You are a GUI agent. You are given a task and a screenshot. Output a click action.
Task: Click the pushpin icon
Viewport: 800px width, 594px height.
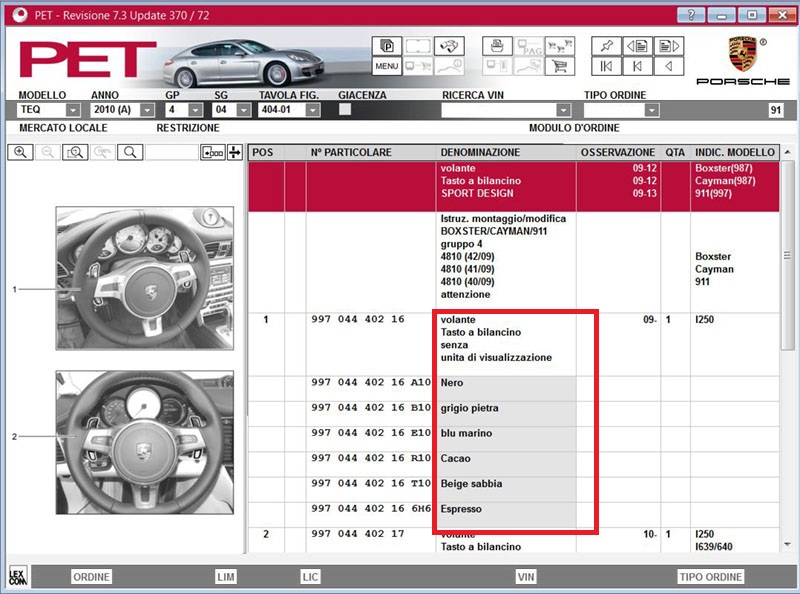coord(606,46)
